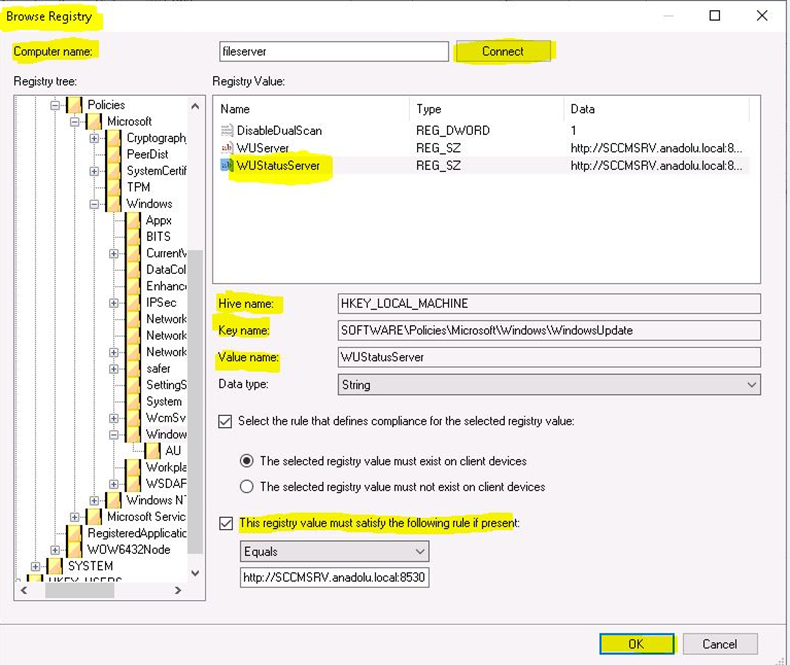The image size is (790, 665).
Task: Click the tree scroll down arrow
Action: [195, 573]
